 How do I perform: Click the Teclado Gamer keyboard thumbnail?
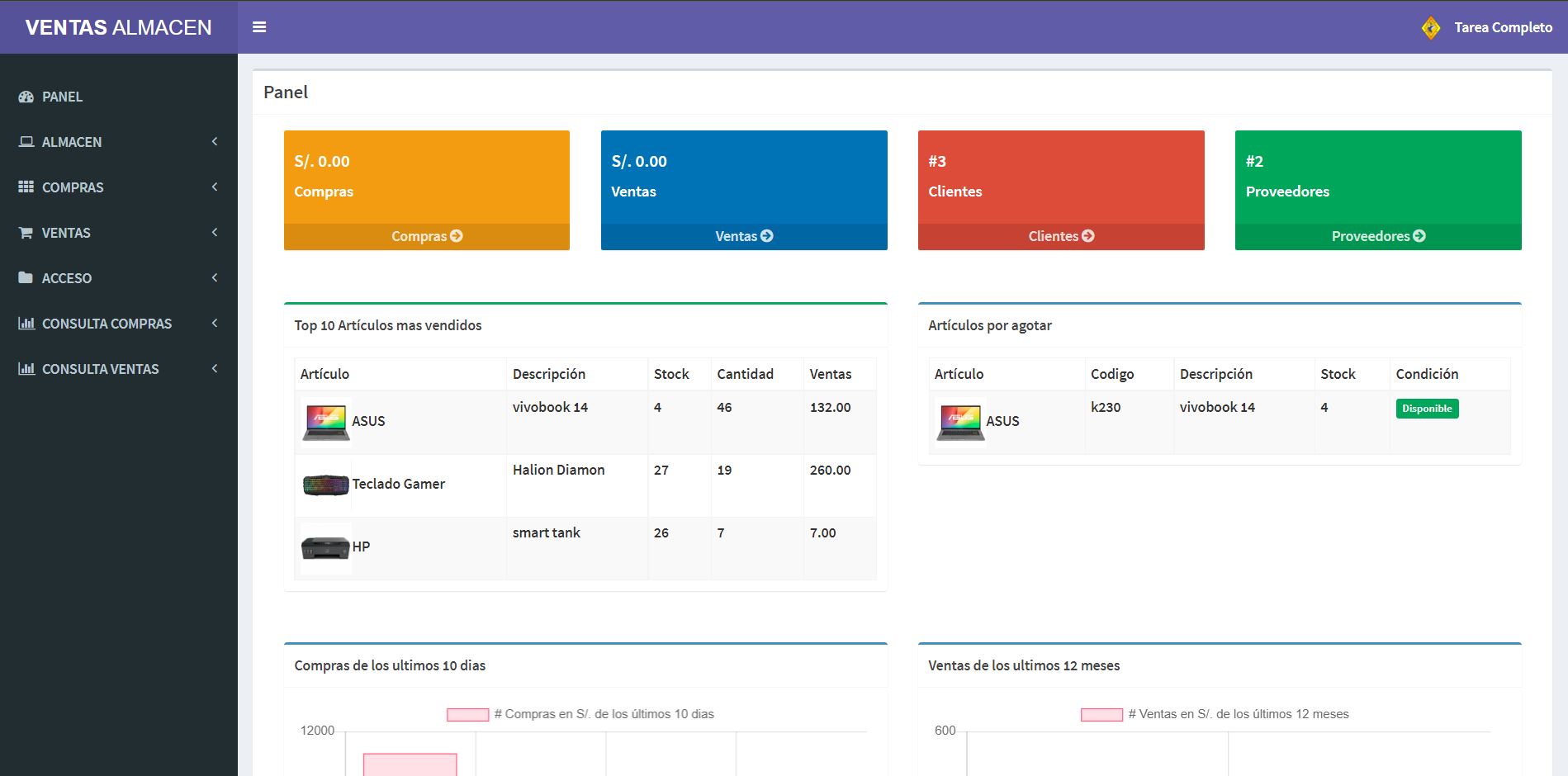pyautogui.click(x=325, y=485)
